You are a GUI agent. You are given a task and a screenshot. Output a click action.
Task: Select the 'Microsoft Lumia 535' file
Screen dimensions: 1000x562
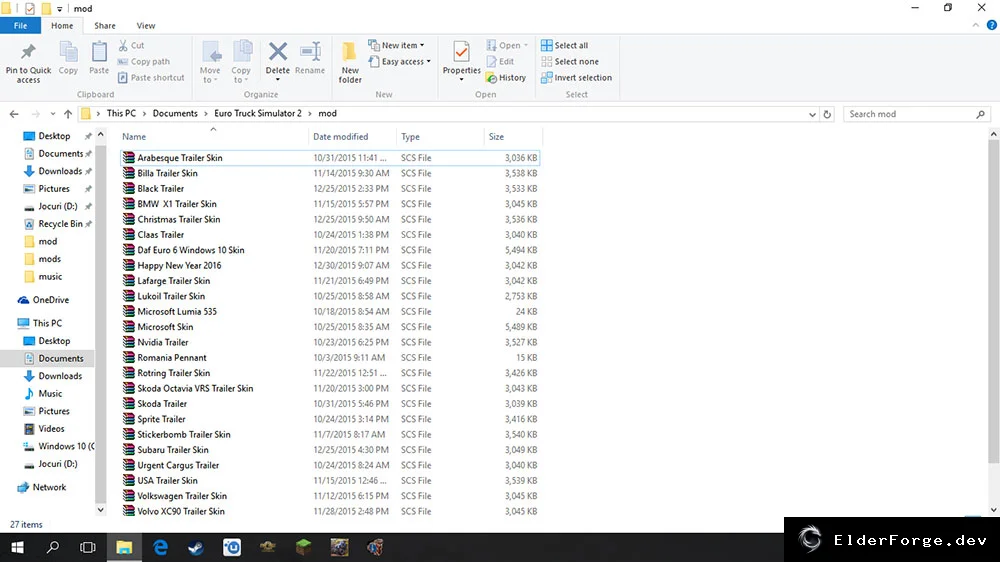coord(330,311)
